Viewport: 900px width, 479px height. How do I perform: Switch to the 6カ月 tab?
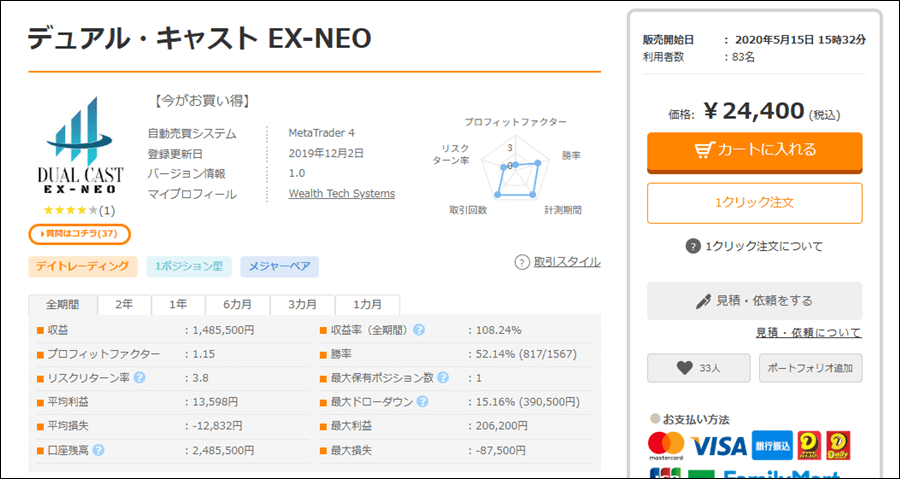tap(238, 305)
